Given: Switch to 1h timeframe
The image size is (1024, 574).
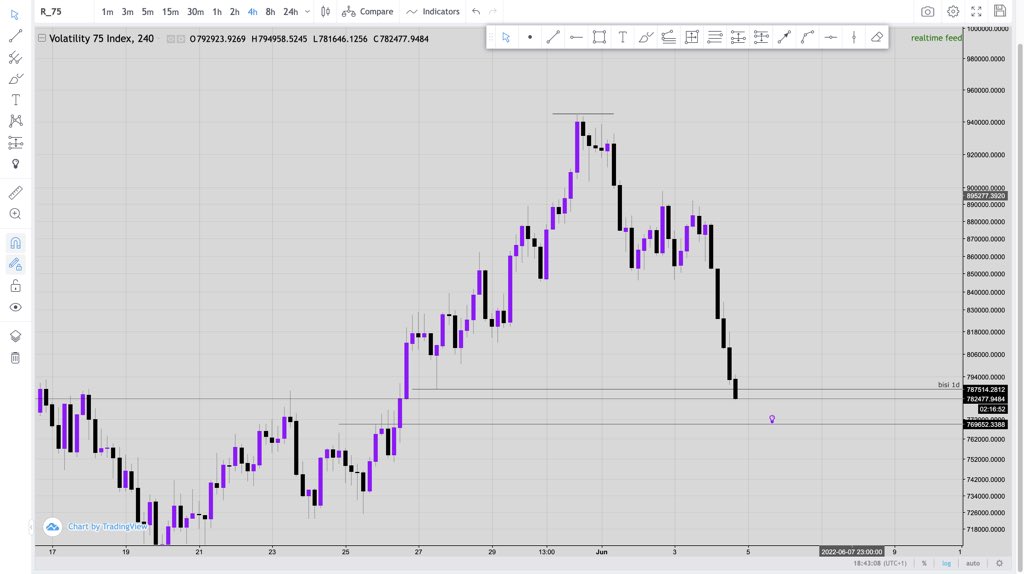Looking at the screenshot, I should pos(217,12).
